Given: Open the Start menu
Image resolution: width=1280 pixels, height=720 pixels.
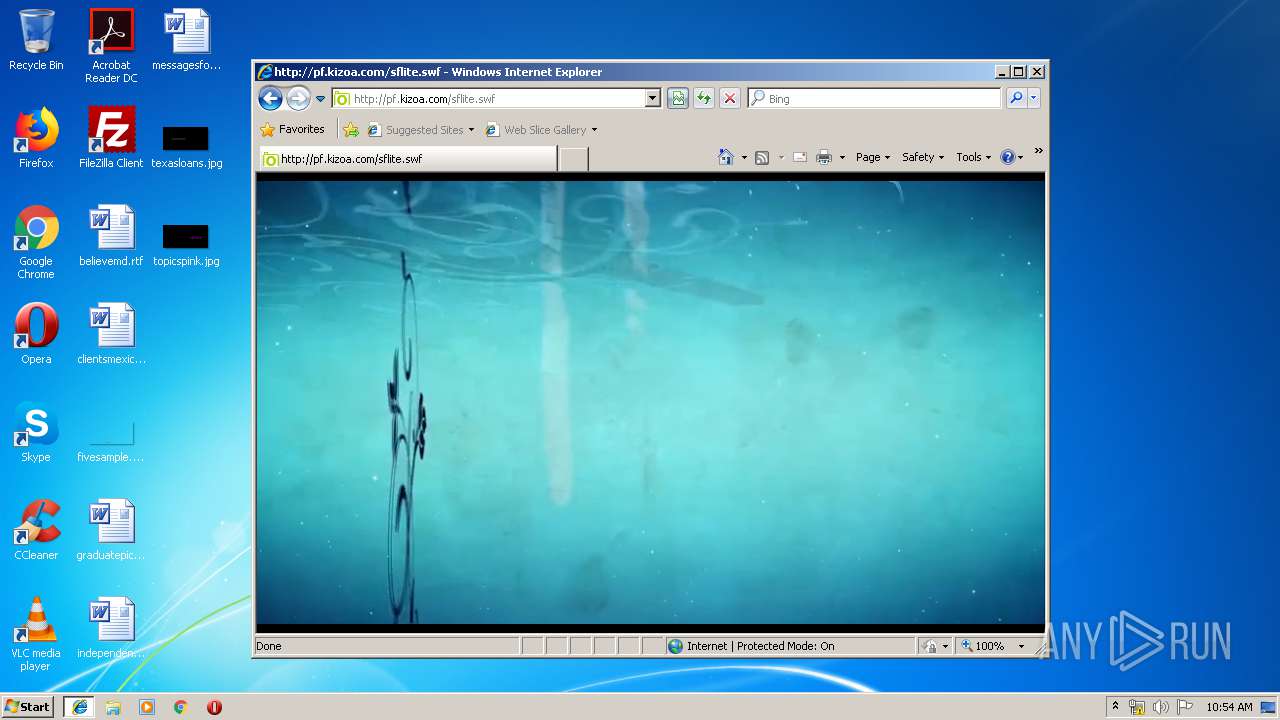Looking at the screenshot, I should click(28, 707).
